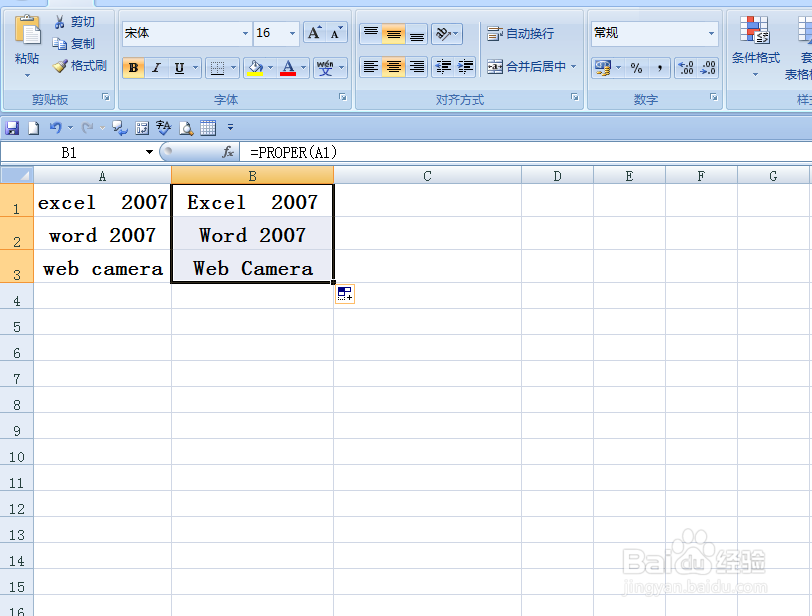Decrease font size with small A button
Image resolution: width=812 pixels, height=616 pixels.
[336, 33]
